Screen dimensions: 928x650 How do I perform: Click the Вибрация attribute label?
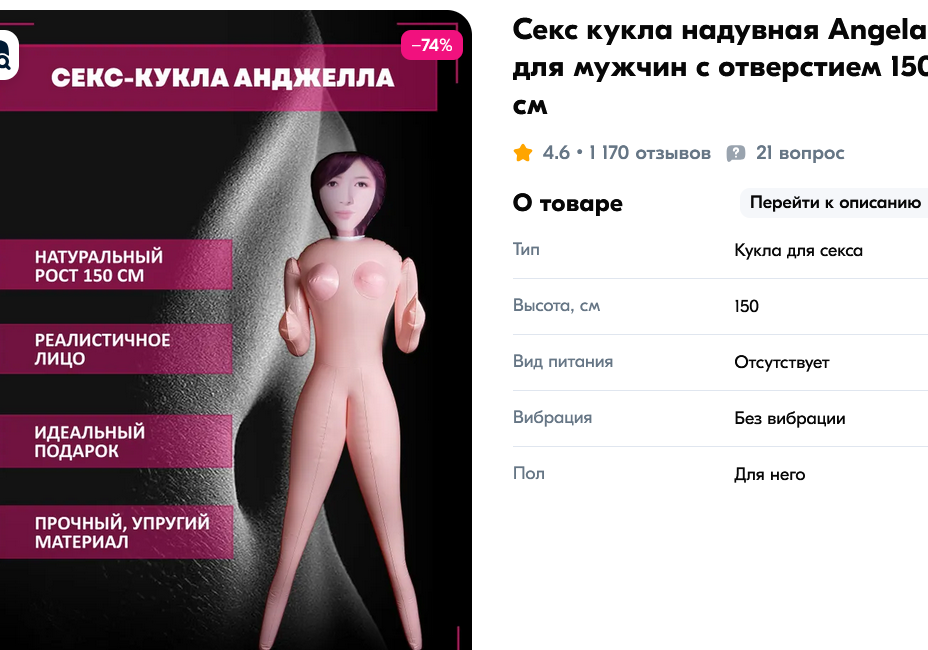(x=552, y=417)
